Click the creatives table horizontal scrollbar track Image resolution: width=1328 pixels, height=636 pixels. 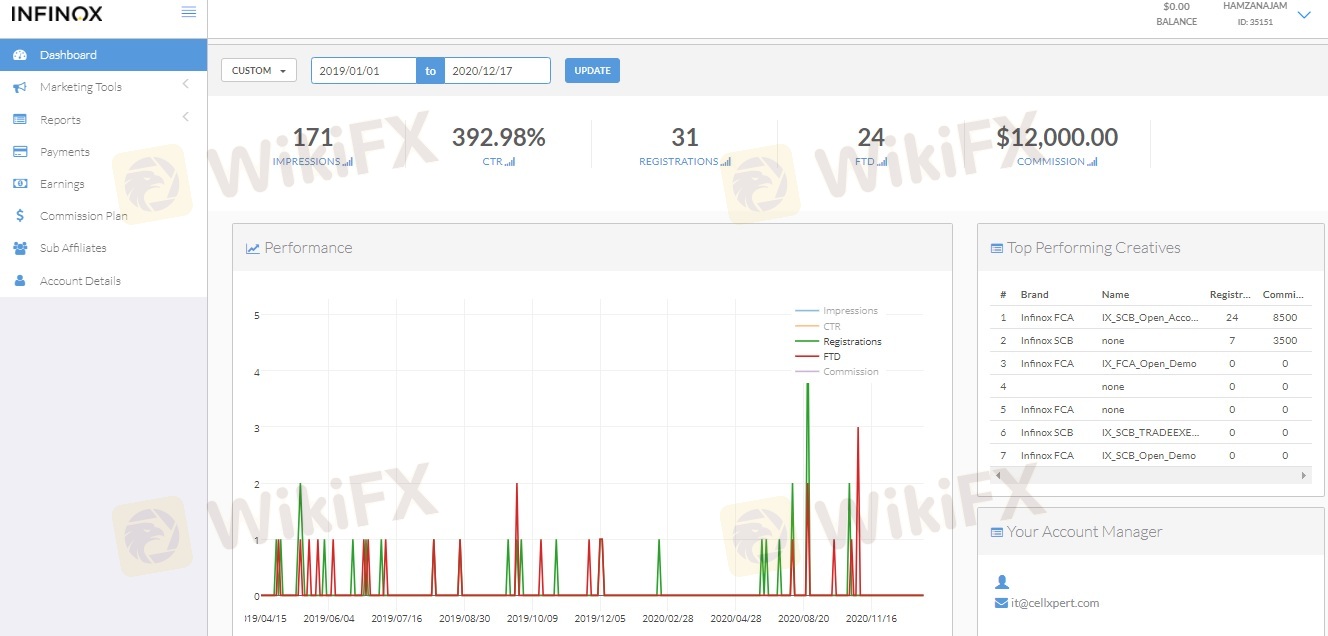click(1150, 476)
